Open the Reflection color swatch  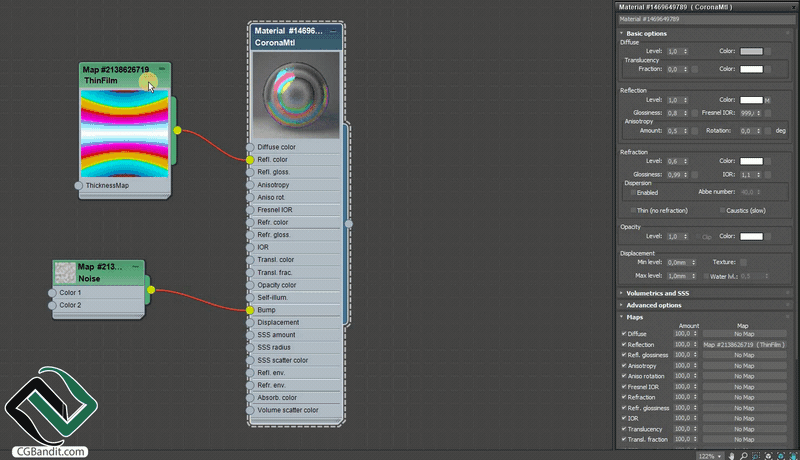[x=752, y=100]
